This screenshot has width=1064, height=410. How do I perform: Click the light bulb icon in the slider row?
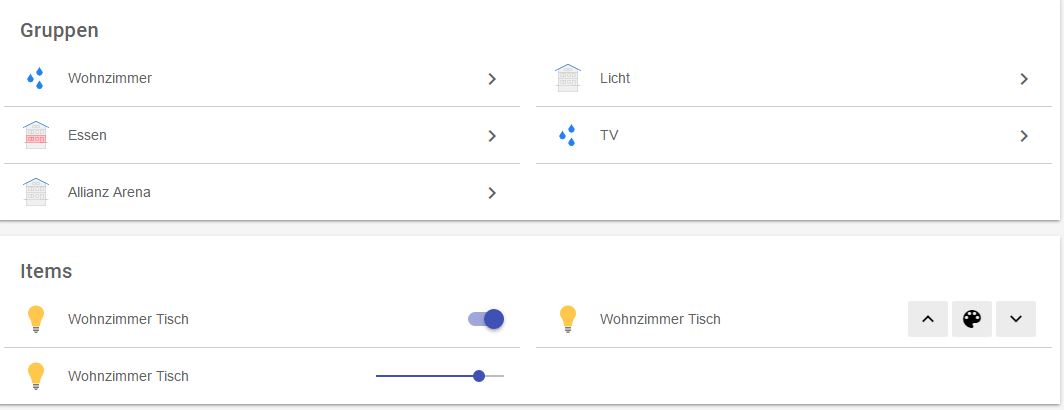click(36, 376)
